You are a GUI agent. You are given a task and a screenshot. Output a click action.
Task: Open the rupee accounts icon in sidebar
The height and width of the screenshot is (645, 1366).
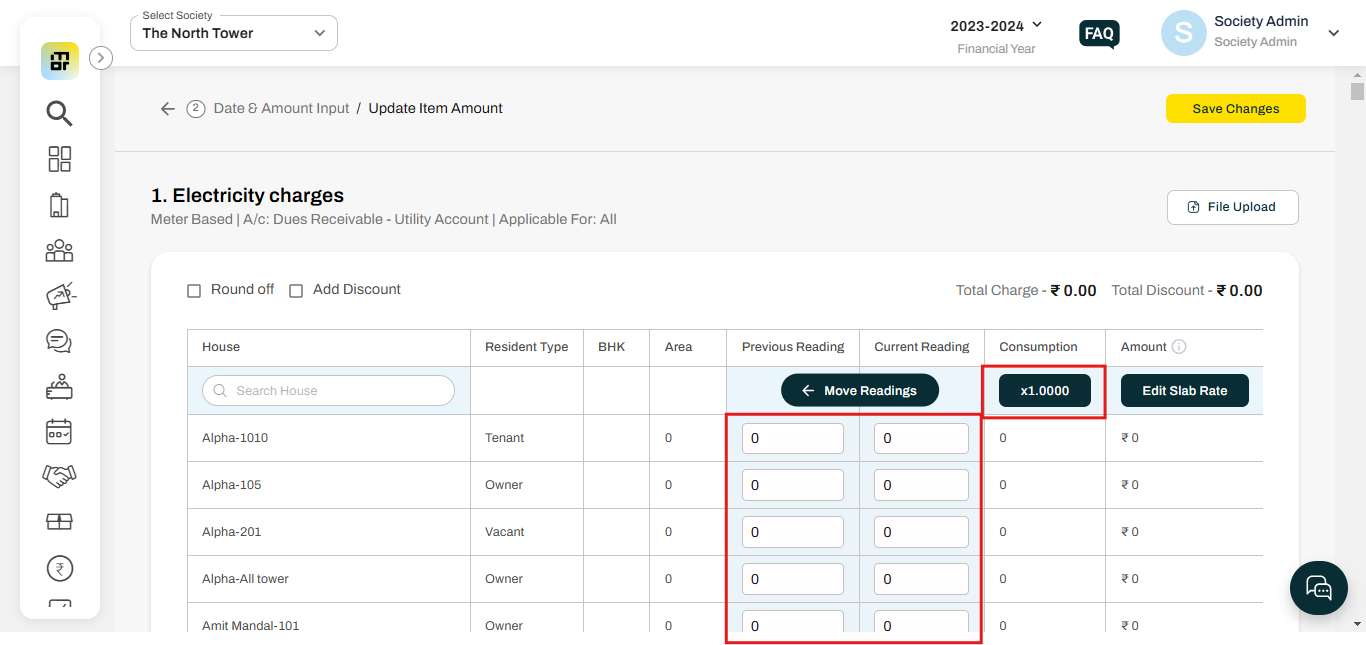(59, 568)
